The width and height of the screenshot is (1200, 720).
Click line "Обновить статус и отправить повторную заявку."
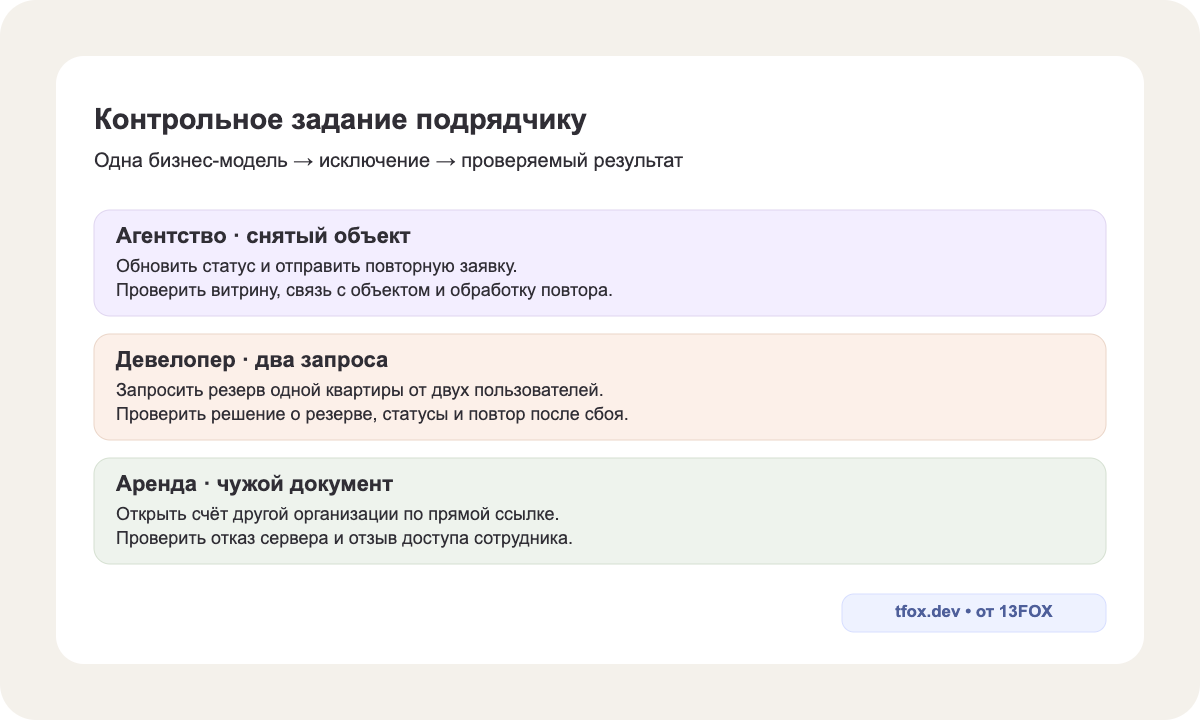point(316,267)
